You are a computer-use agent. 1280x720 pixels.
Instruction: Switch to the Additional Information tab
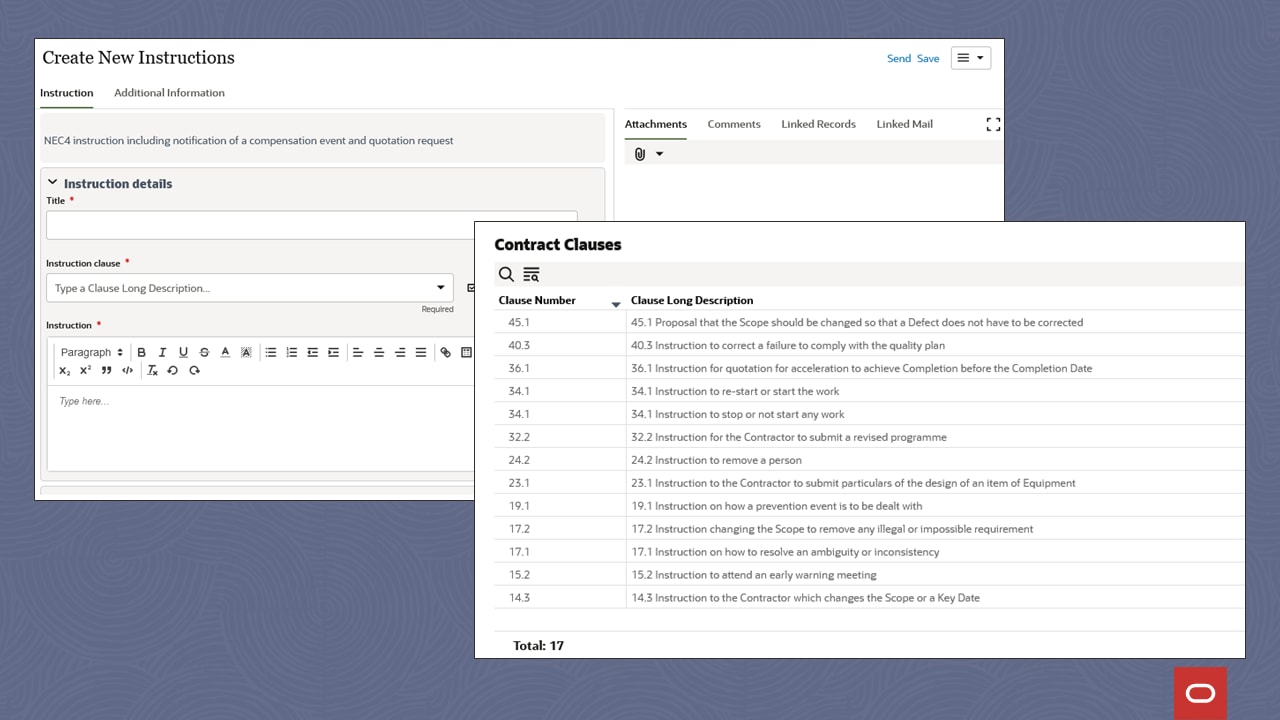[169, 93]
